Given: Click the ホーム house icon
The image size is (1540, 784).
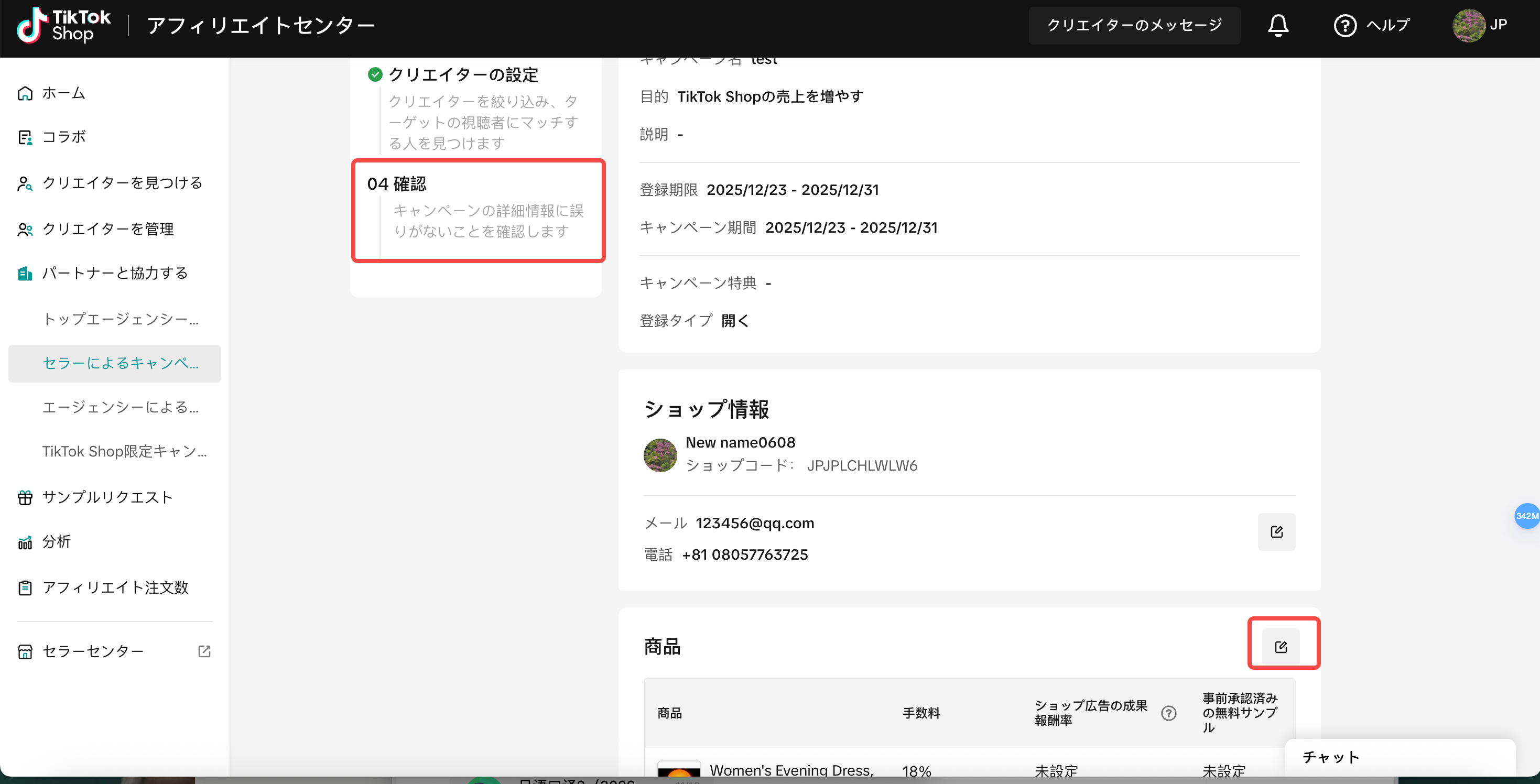Looking at the screenshot, I should [x=25, y=93].
